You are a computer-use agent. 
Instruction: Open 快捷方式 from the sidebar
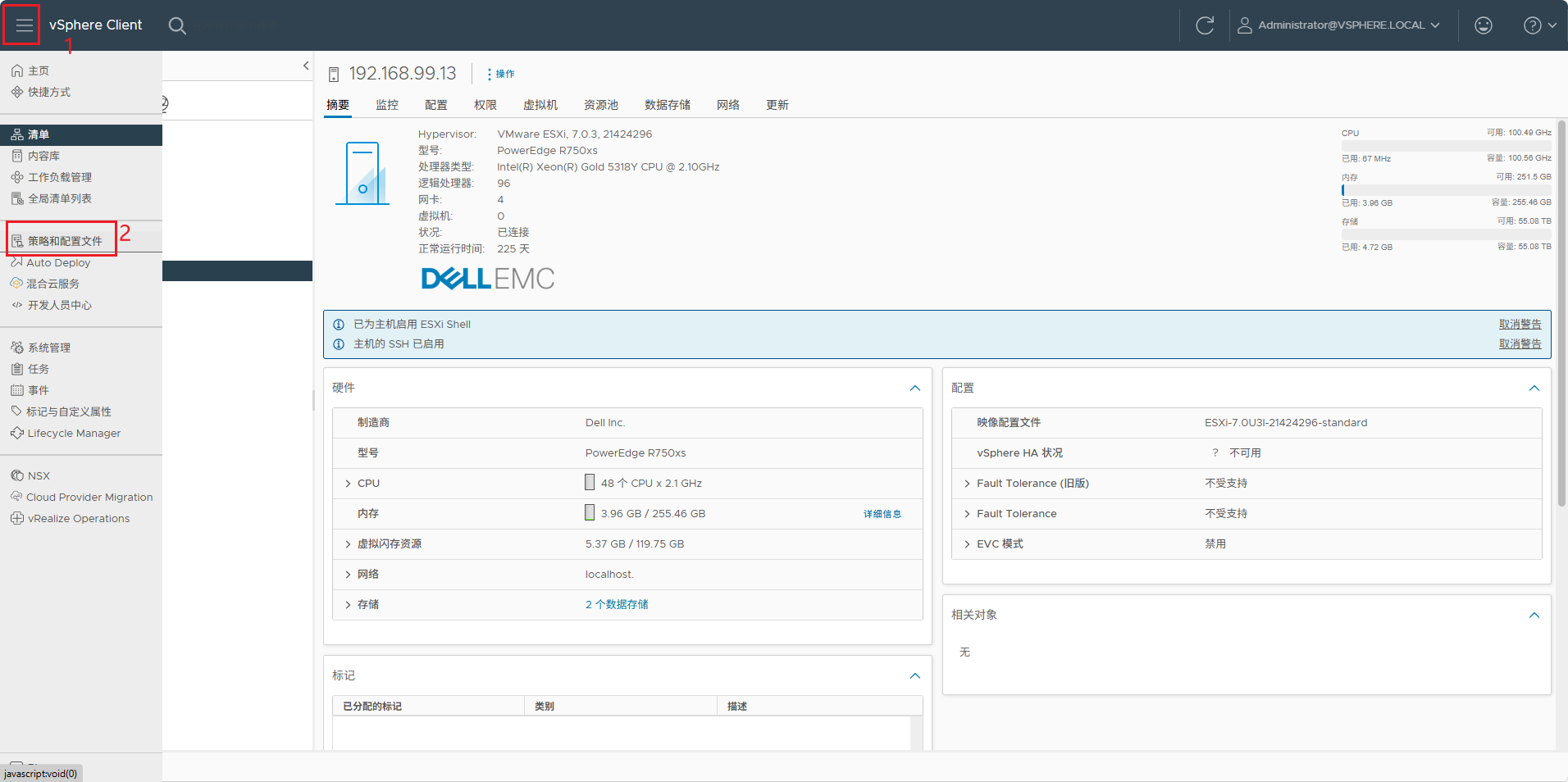coord(40,92)
